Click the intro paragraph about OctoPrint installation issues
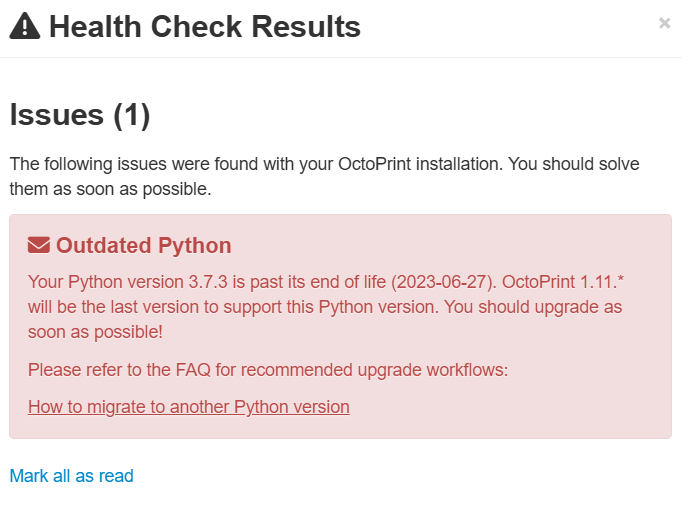This screenshot has width=682, height=527. click(x=324, y=177)
